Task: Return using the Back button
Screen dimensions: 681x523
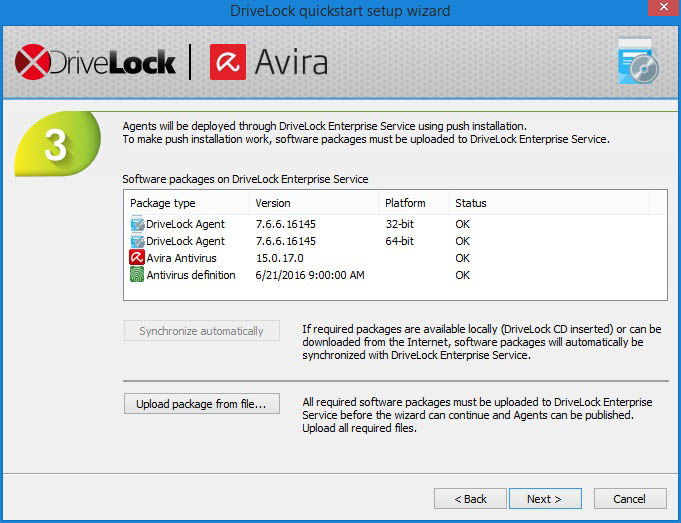Action: (x=470, y=498)
